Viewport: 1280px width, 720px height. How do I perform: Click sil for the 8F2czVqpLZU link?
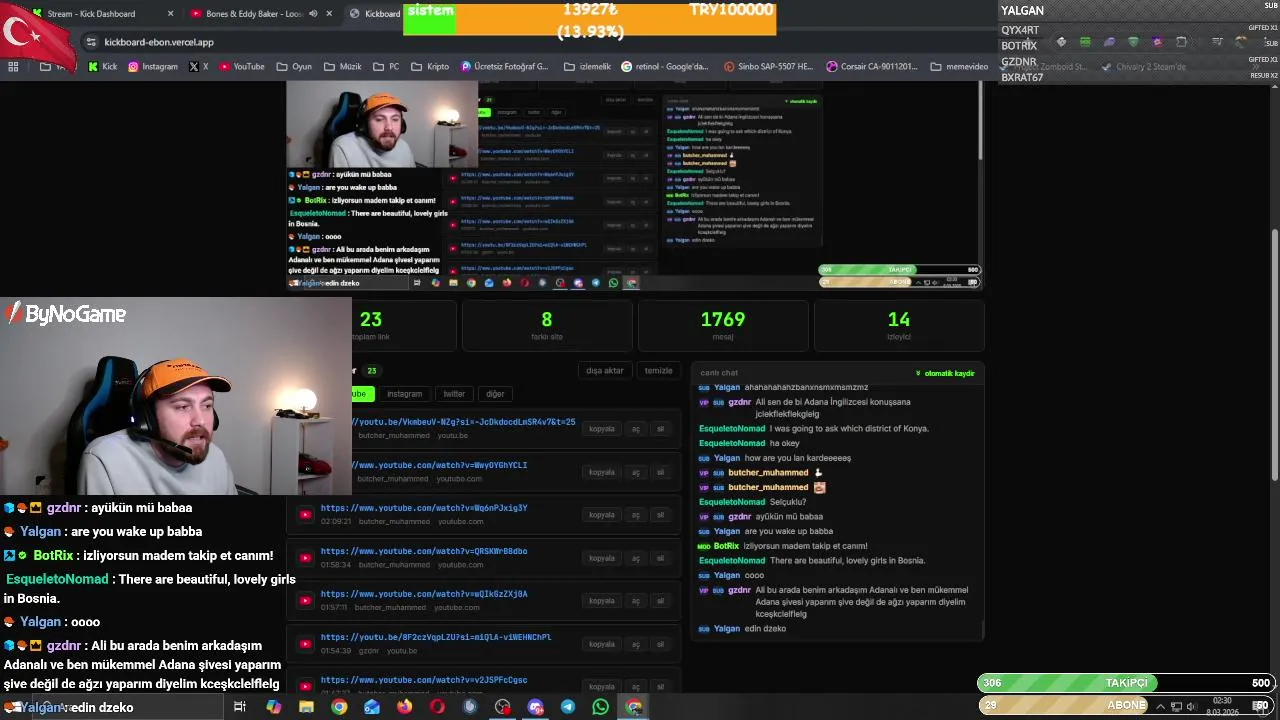[x=660, y=644]
